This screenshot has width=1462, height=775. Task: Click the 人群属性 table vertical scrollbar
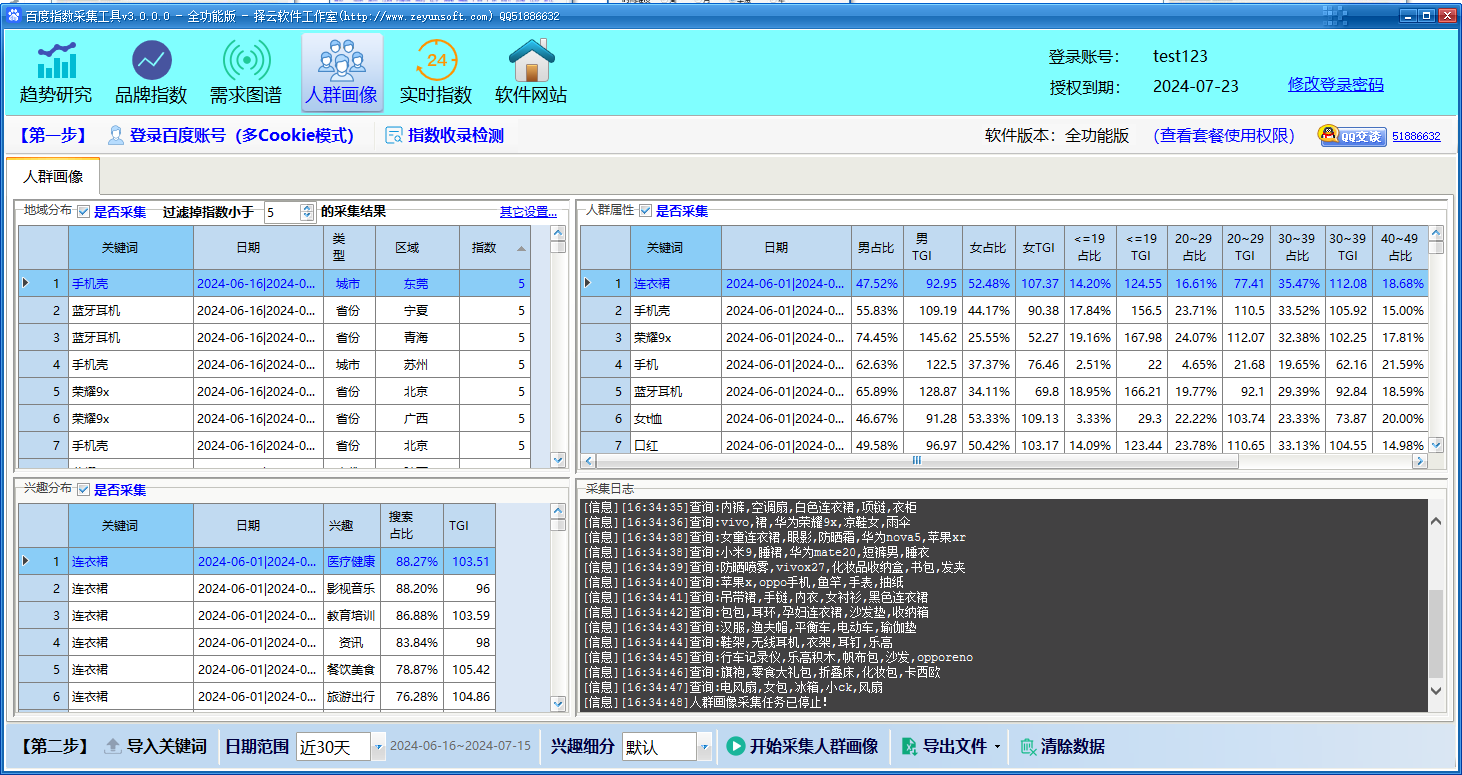[x=1436, y=339]
